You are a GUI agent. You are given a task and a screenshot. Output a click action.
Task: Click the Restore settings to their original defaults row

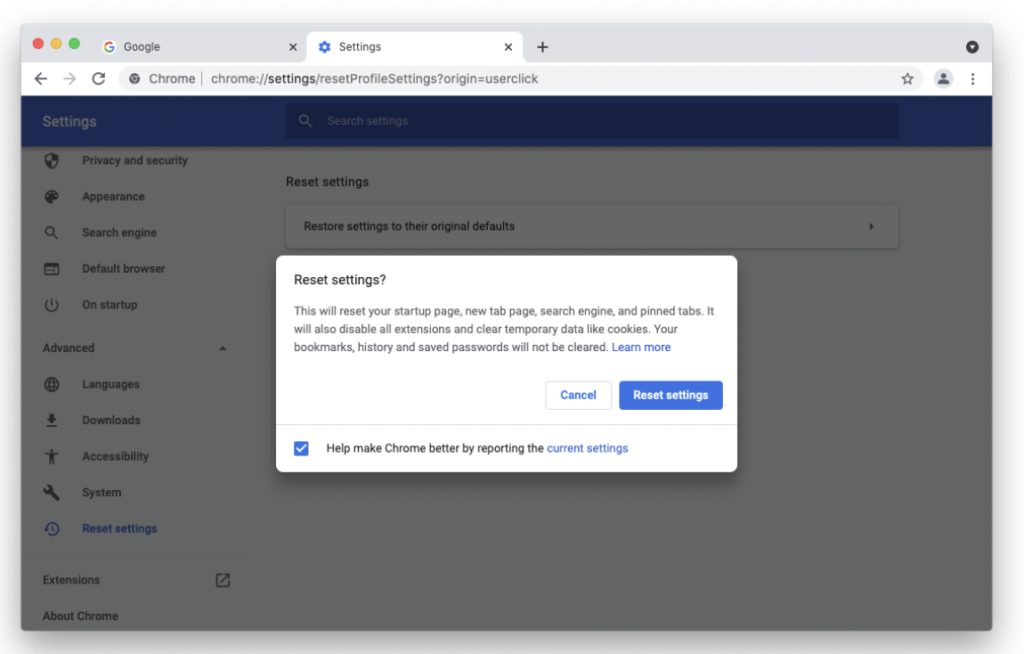coord(592,227)
